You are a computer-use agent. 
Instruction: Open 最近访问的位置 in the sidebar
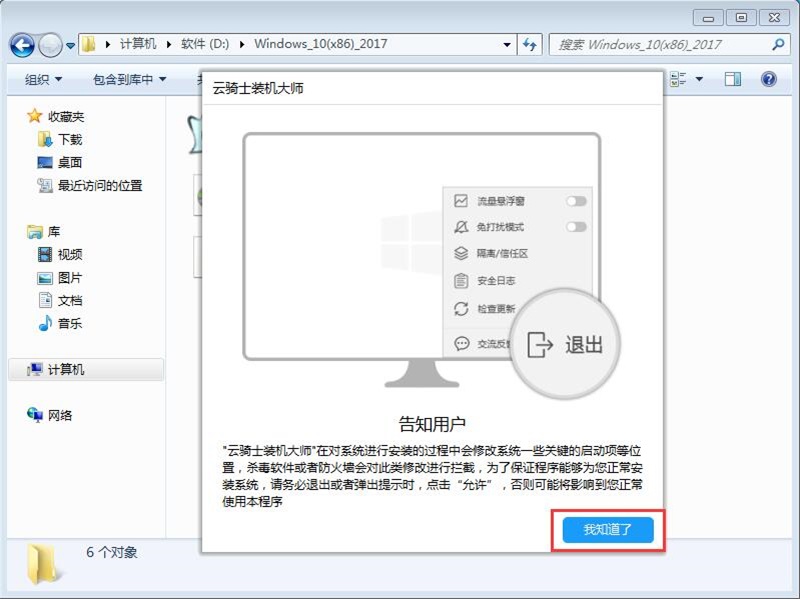(x=100, y=186)
